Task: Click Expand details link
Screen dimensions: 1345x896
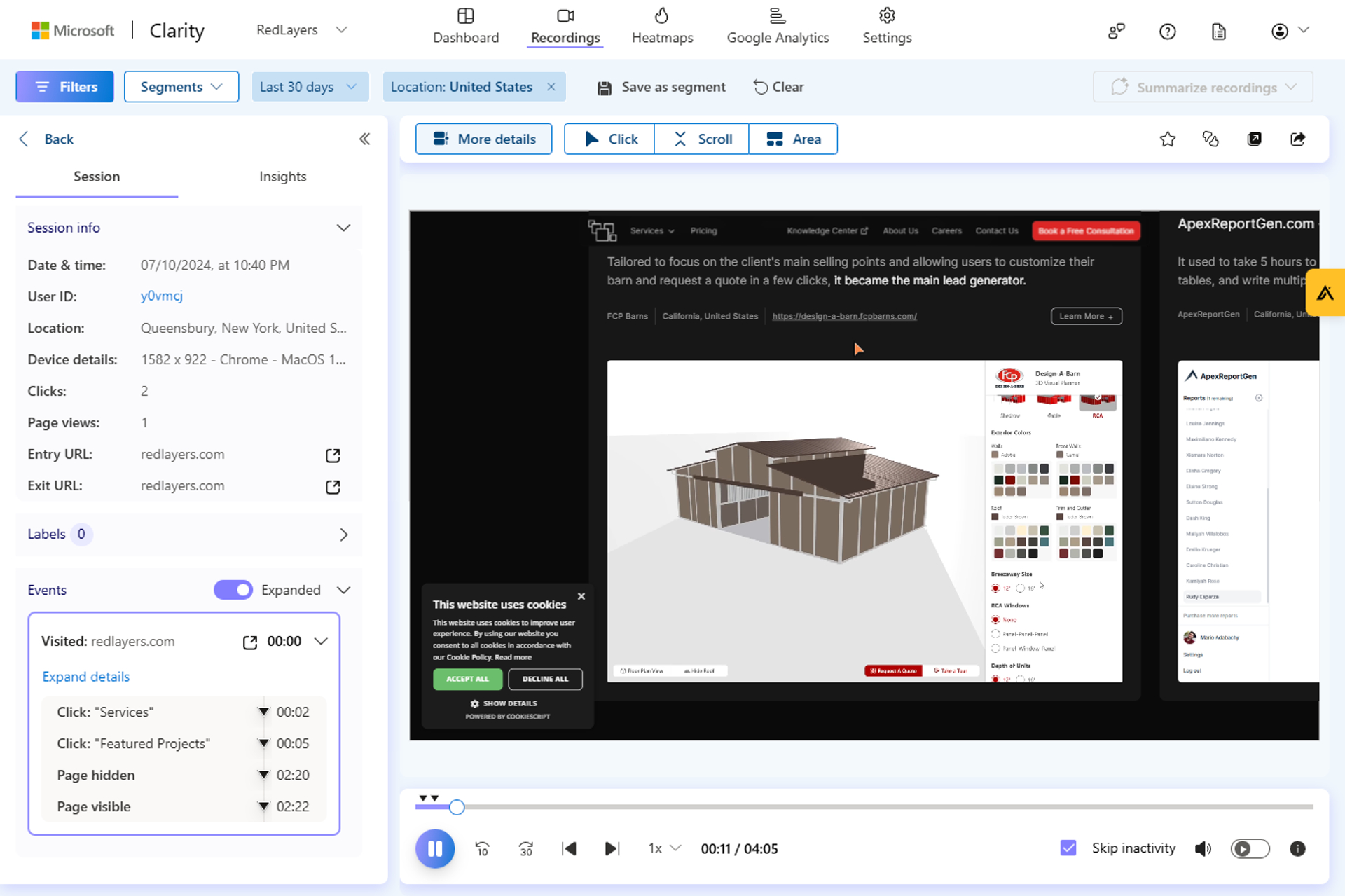Action: point(85,677)
